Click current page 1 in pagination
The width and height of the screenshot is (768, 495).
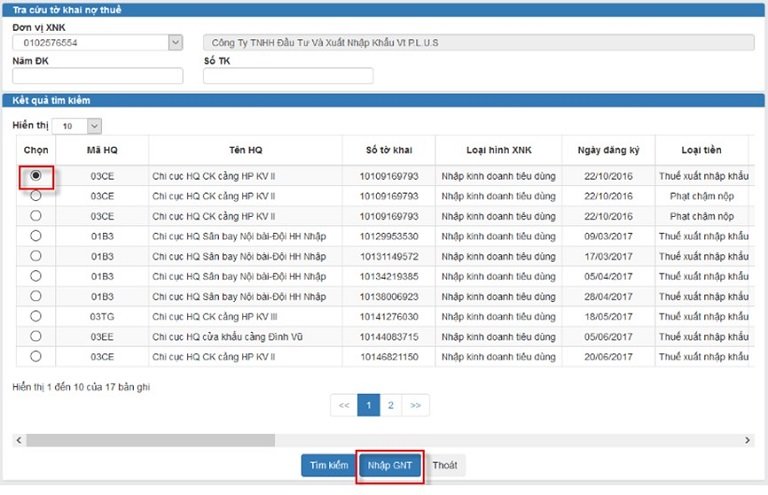pos(367,405)
